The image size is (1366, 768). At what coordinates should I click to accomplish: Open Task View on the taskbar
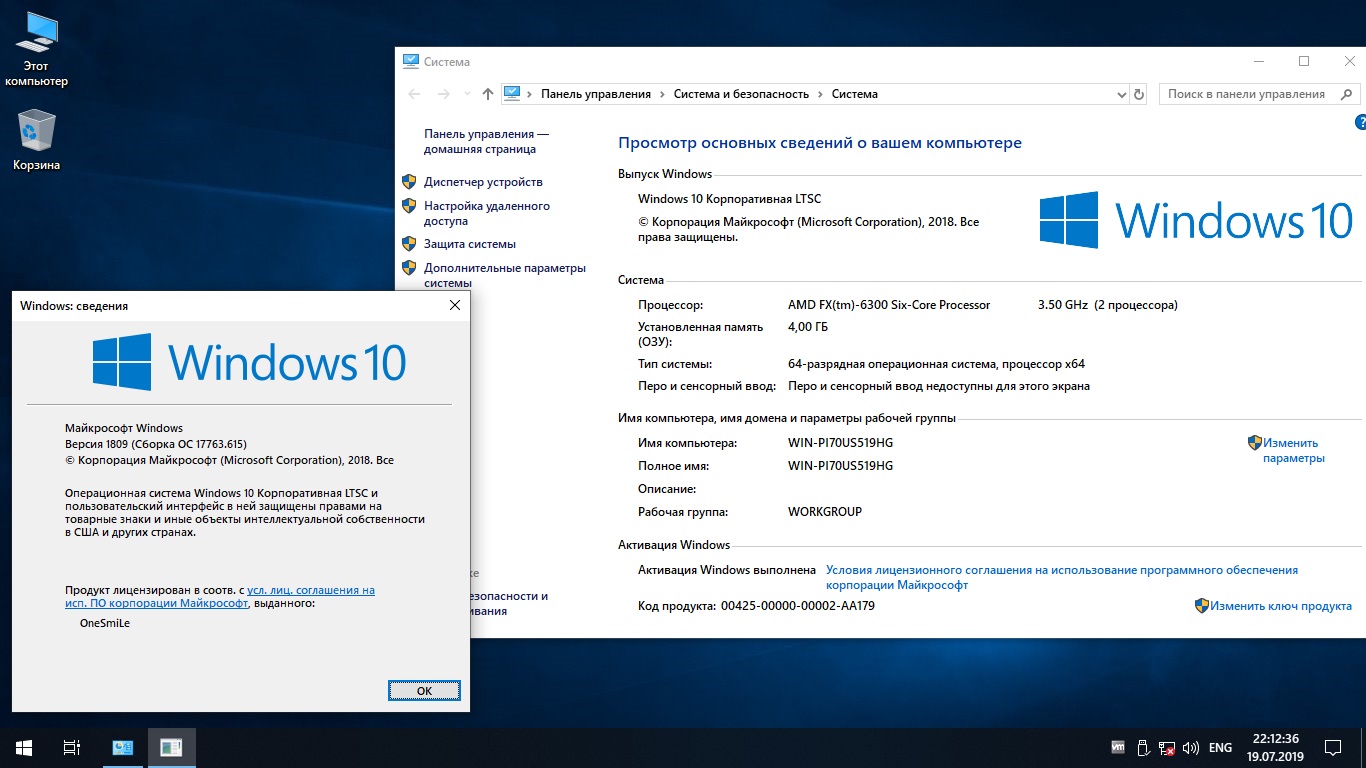click(x=72, y=747)
